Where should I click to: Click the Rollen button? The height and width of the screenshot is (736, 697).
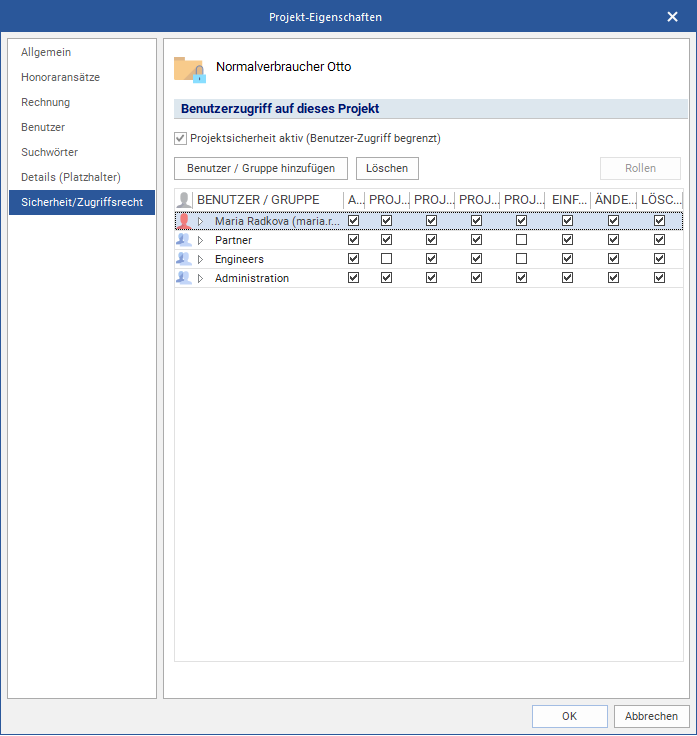coord(640,169)
